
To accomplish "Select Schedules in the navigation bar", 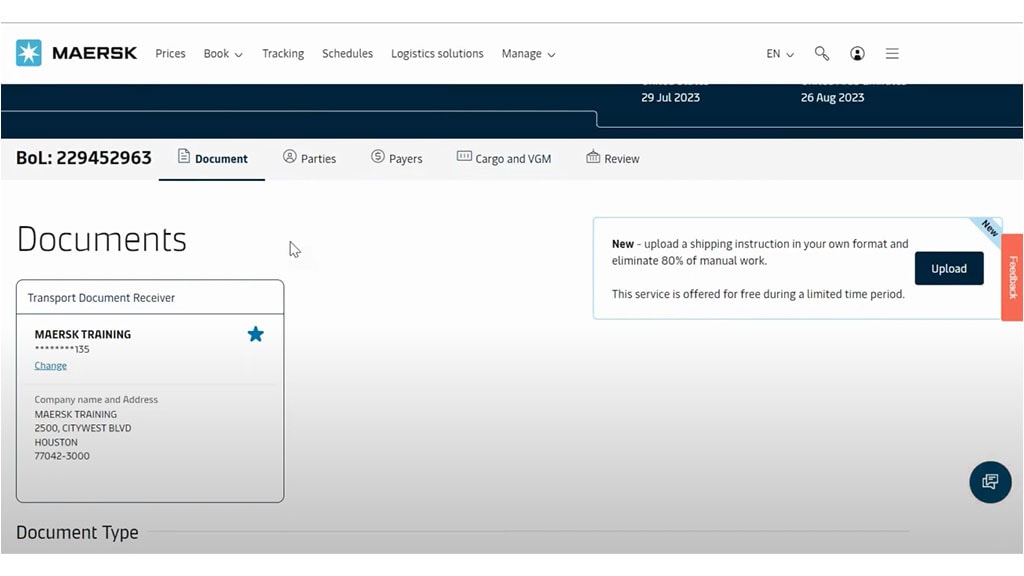I will [347, 53].
